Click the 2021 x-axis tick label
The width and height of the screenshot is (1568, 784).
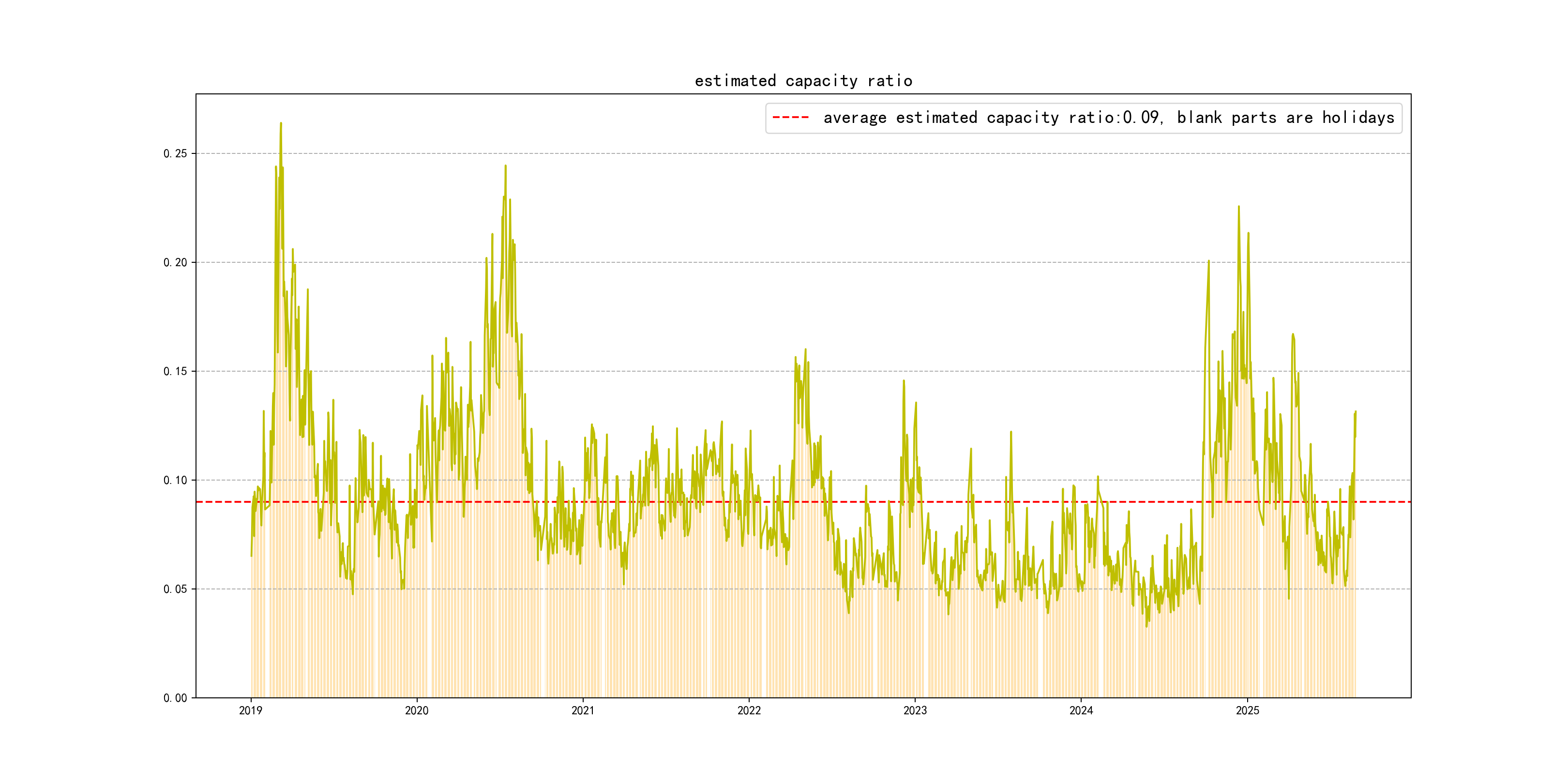(x=583, y=710)
